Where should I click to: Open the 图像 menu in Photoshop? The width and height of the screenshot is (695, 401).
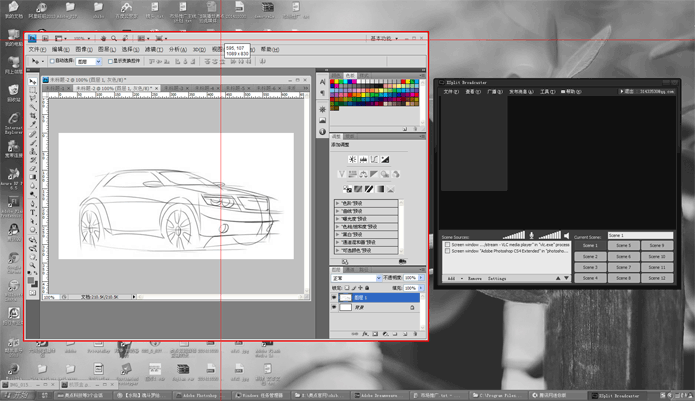click(x=84, y=50)
